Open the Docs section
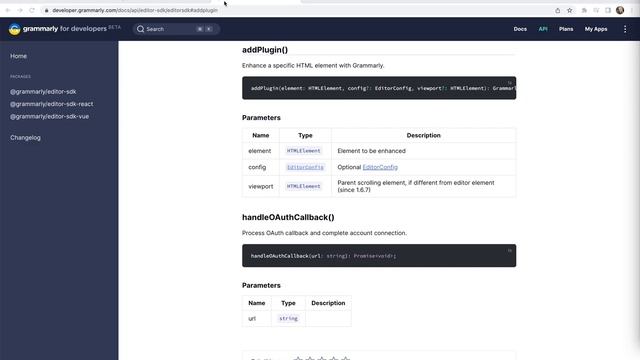Viewport: 640px width, 360px height. pyautogui.click(x=520, y=29)
